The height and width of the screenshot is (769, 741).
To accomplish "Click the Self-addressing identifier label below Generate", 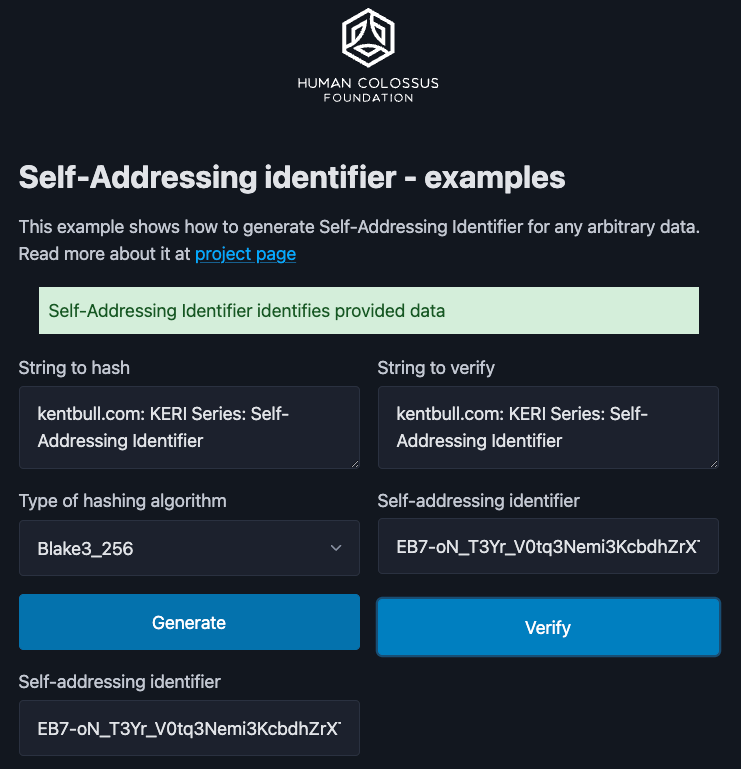I will (x=120, y=682).
